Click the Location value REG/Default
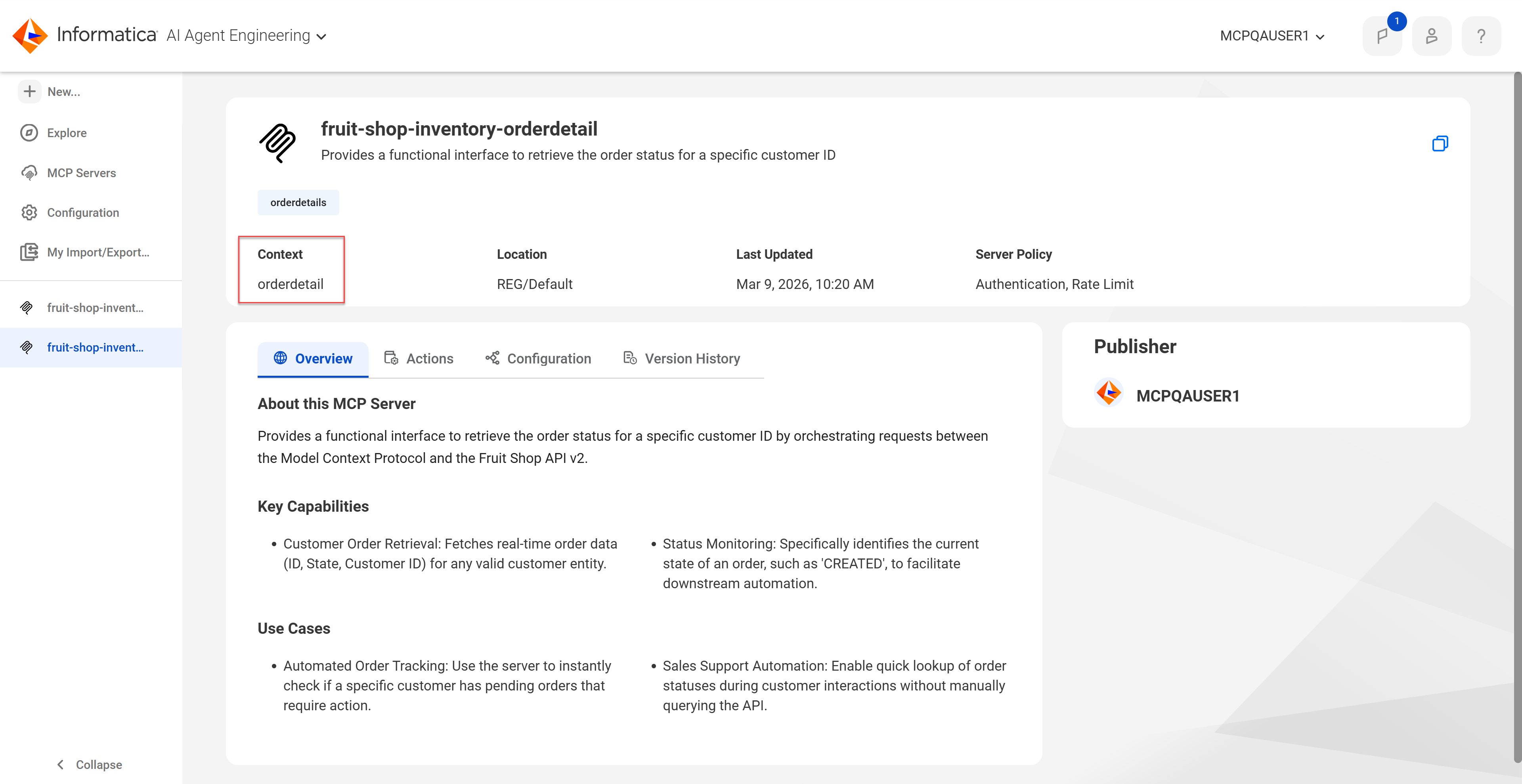 pyautogui.click(x=535, y=284)
